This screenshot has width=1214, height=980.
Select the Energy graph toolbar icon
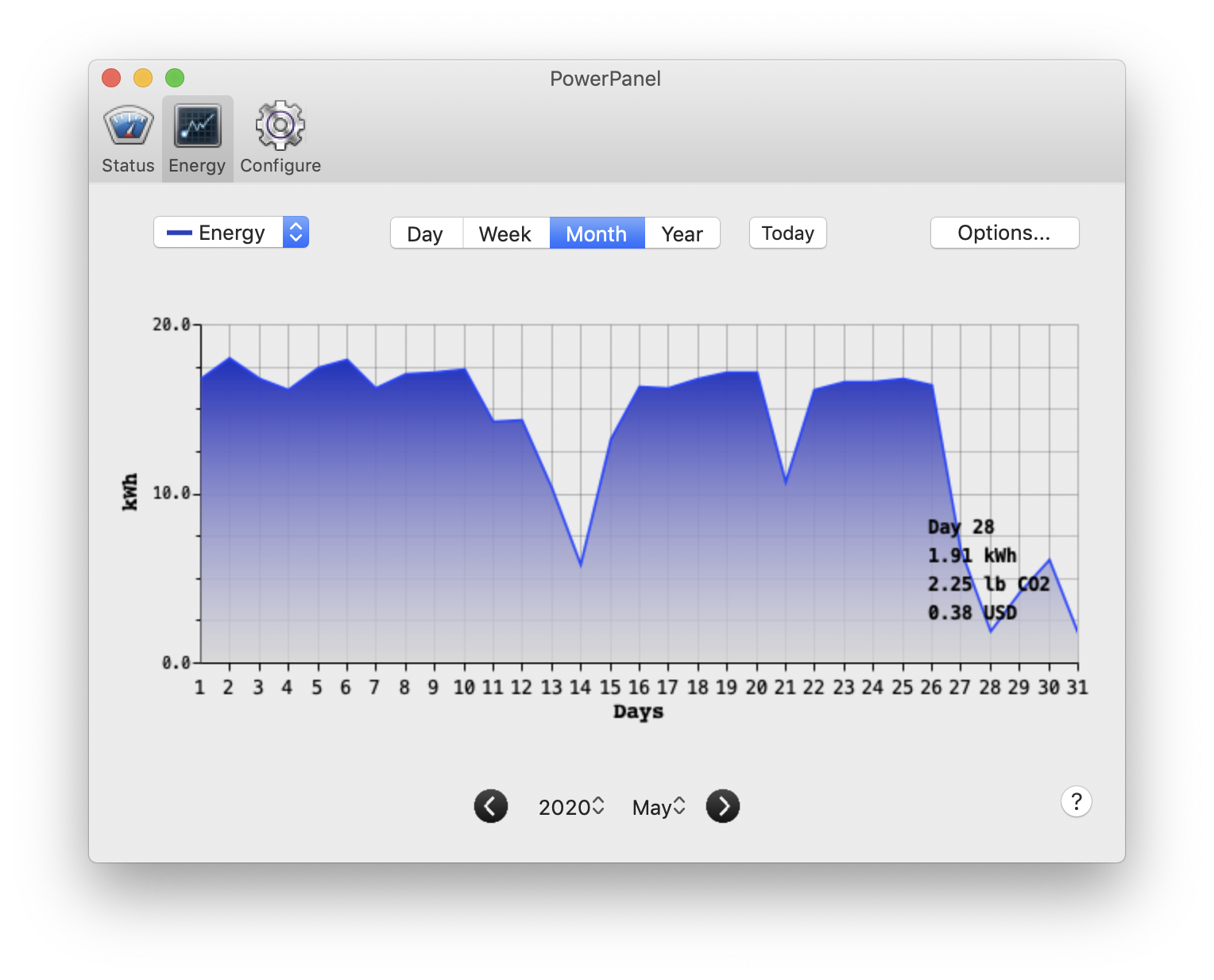(197, 139)
